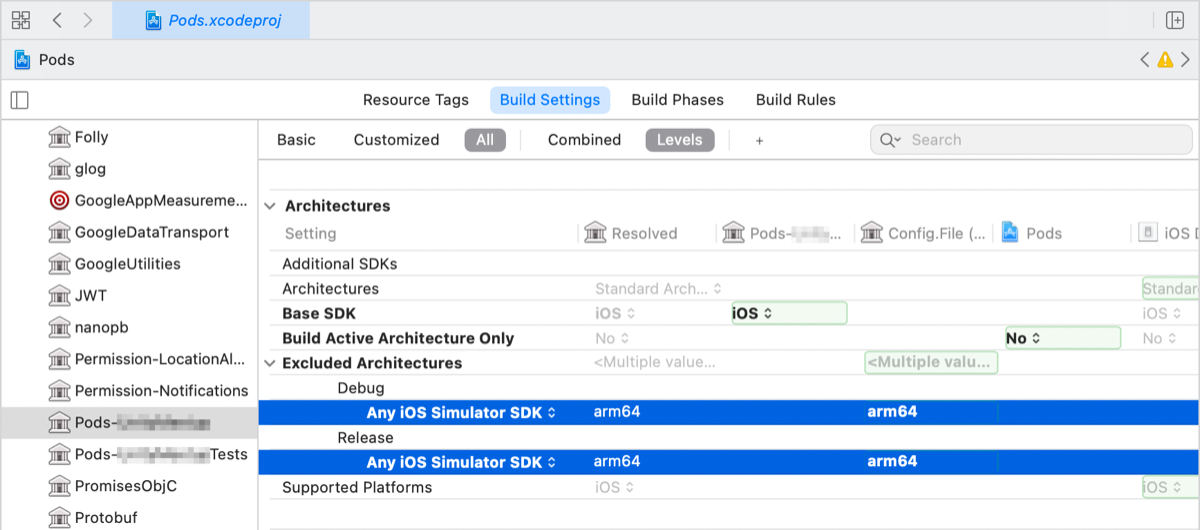The width and height of the screenshot is (1200, 530).
Task: Select the Pods.xcodeproj editor tab
Action: point(211,20)
